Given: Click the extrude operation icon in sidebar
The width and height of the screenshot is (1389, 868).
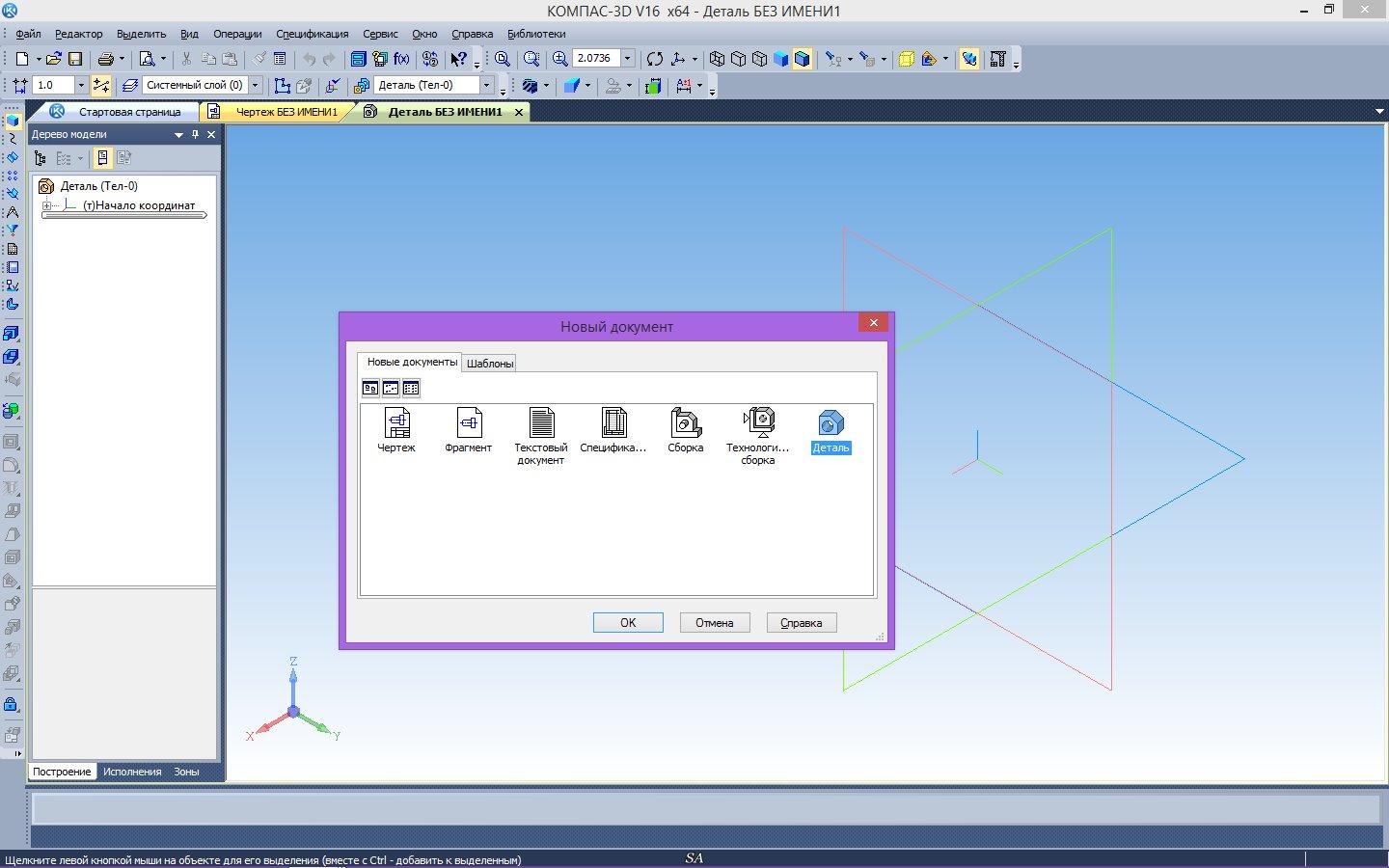Looking at the screenshot, I should click(x=12, y=334).
